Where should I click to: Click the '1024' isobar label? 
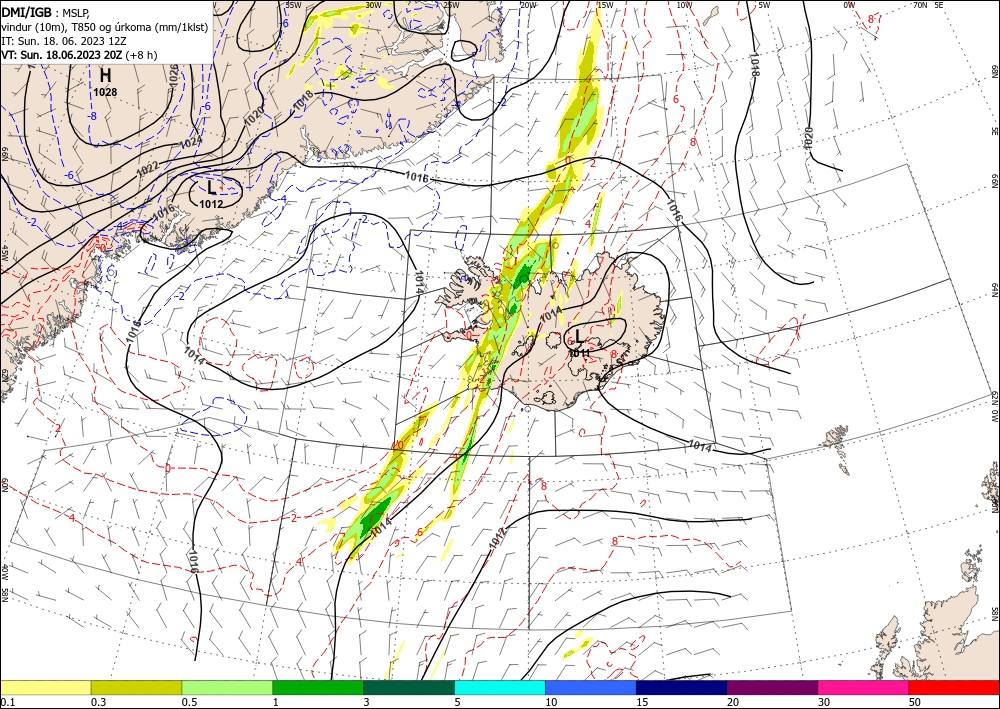click(x=191, y=143)
